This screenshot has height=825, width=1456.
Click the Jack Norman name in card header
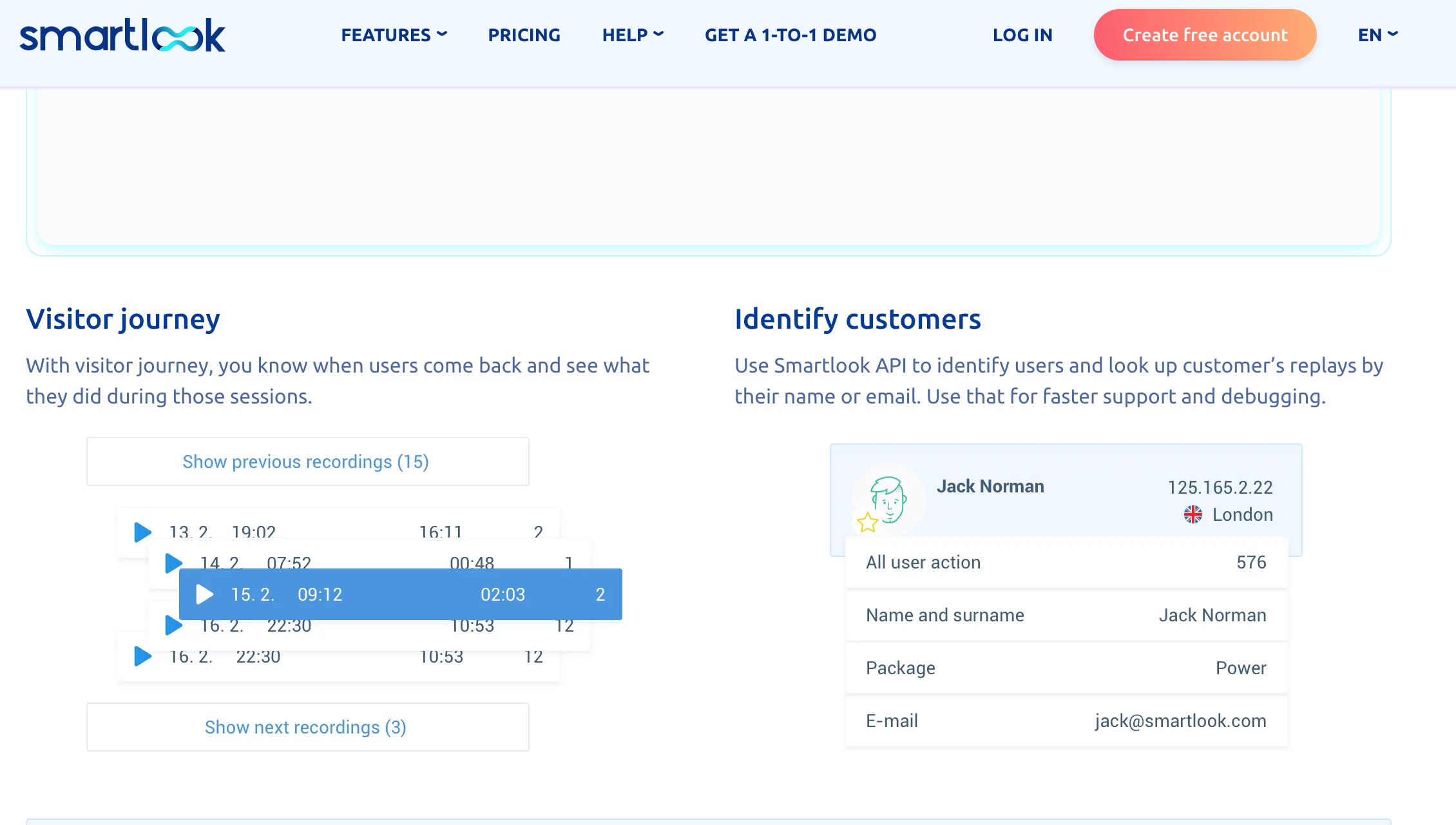990,486
